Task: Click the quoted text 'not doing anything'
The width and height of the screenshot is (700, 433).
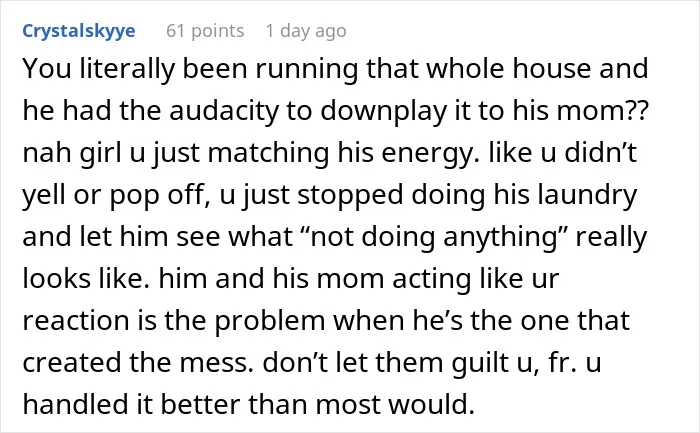Action: [434, 237]
